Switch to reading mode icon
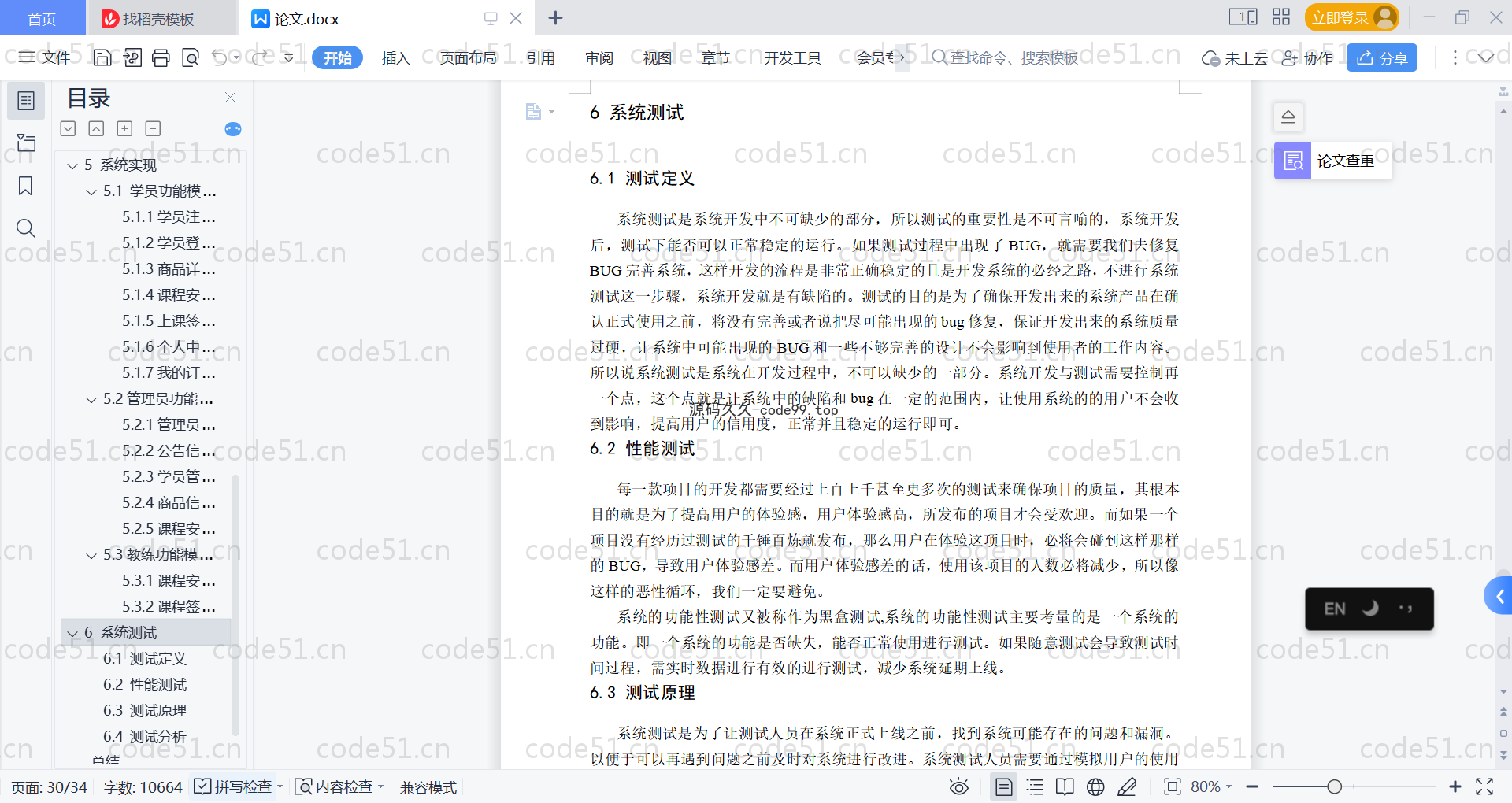 [1065, 786]
